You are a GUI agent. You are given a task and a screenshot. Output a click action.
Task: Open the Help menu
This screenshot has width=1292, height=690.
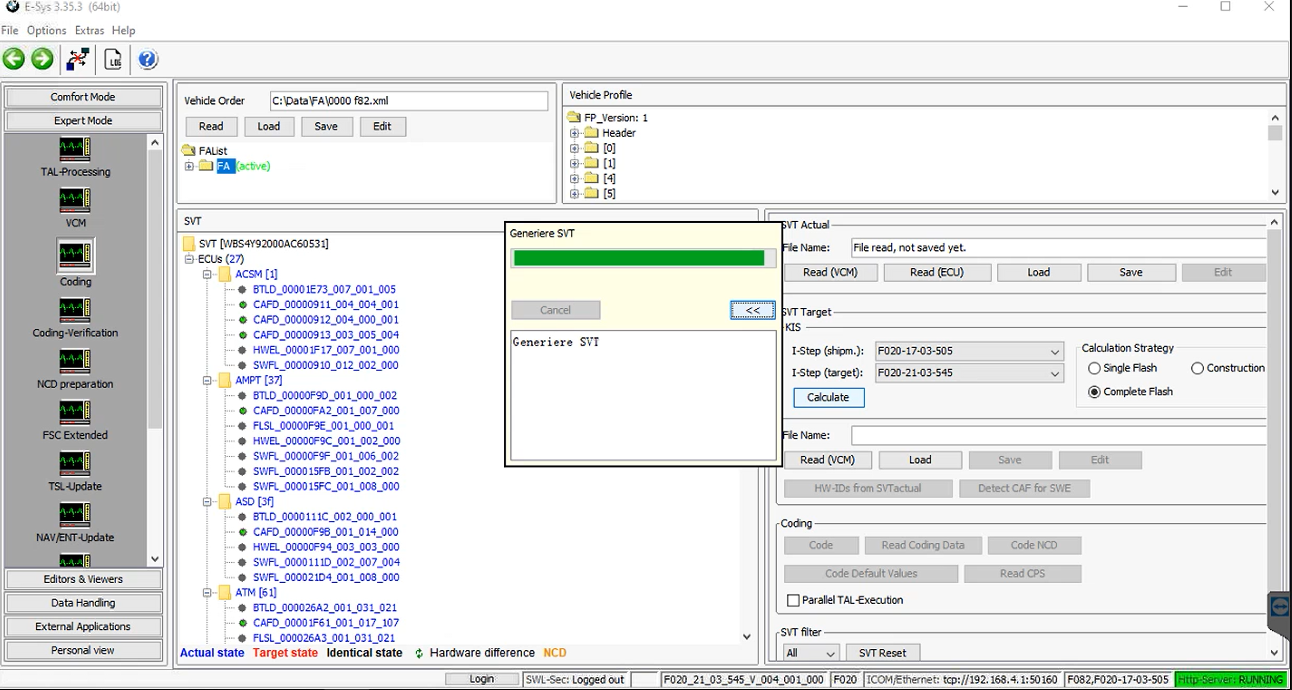coord(123,31)
